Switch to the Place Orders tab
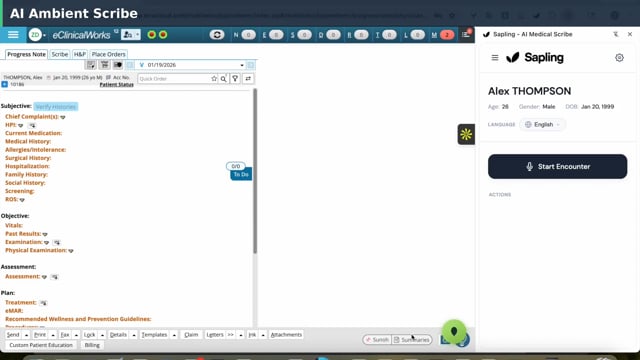This screenshot has width=640, height=360. click(109, 54)
